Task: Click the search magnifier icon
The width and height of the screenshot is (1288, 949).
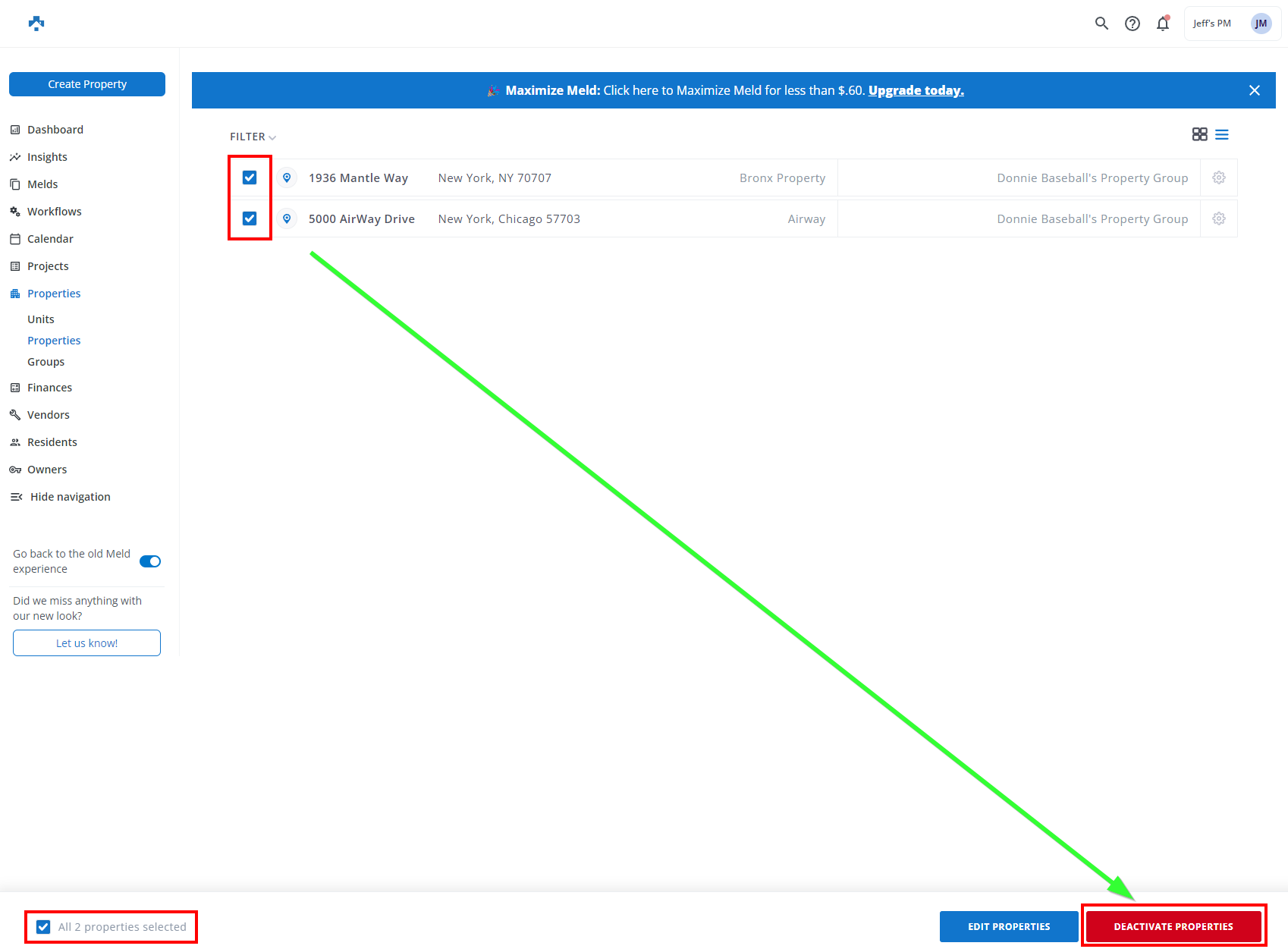Action: point(1101,24)
